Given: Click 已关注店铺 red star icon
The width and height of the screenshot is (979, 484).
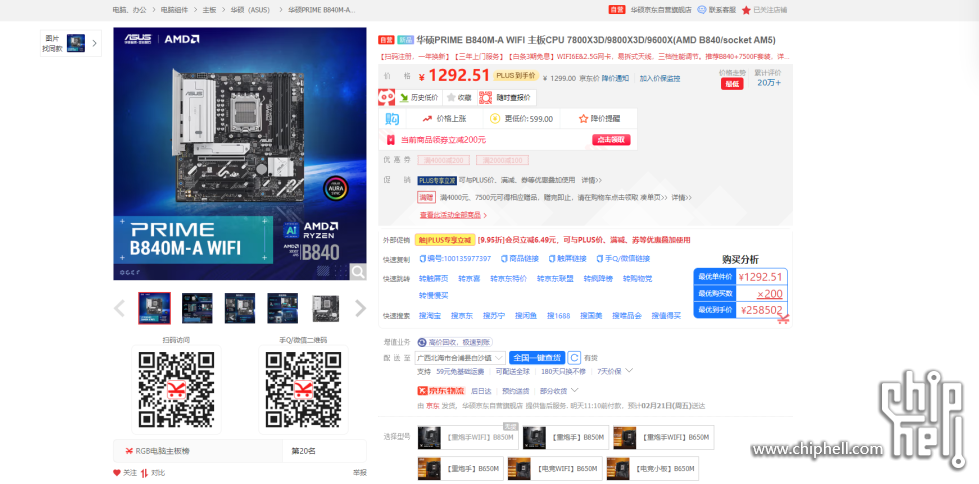Looking at the screenshot, I should pyautogui.click(x=746, y=10).
